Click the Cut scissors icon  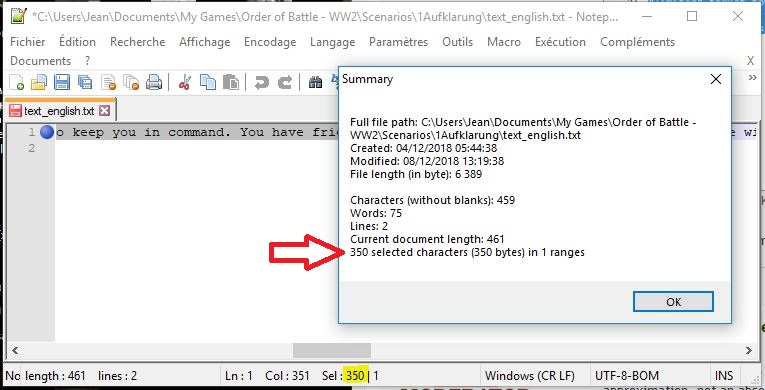(184, 82)
